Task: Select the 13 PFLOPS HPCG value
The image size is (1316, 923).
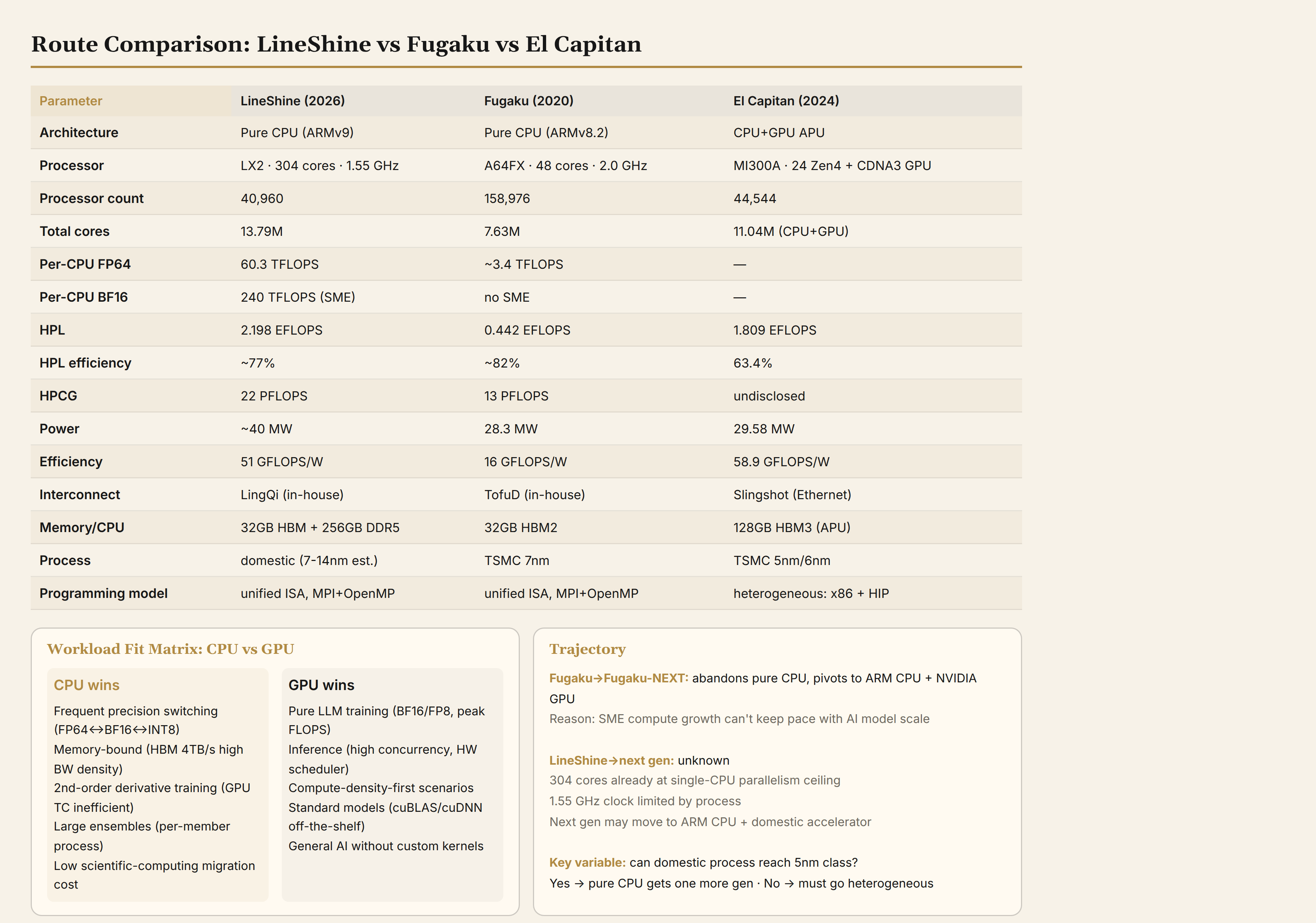Action: coord(516,396)
